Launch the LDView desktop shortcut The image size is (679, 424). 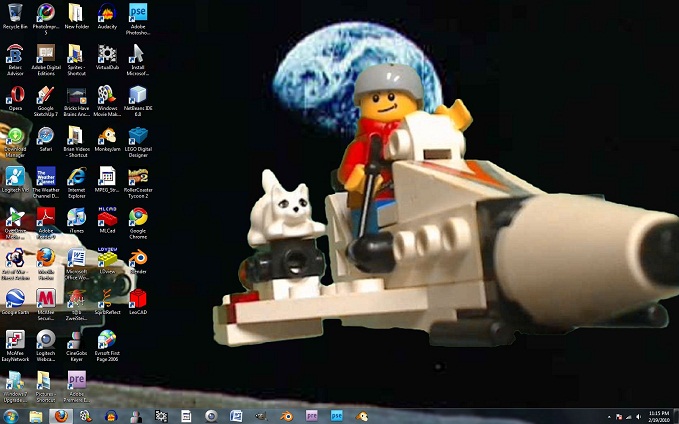(107, 261)
